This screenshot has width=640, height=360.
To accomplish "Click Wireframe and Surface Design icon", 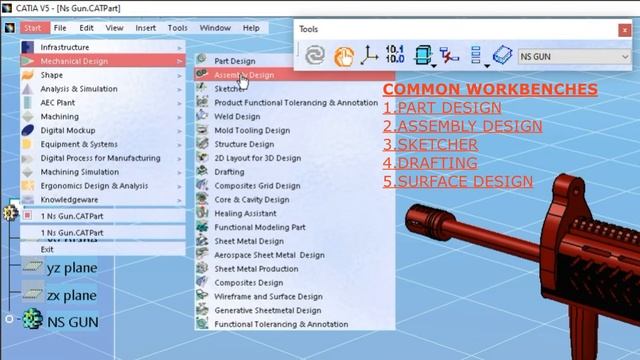I will click(x=202, y=296).
